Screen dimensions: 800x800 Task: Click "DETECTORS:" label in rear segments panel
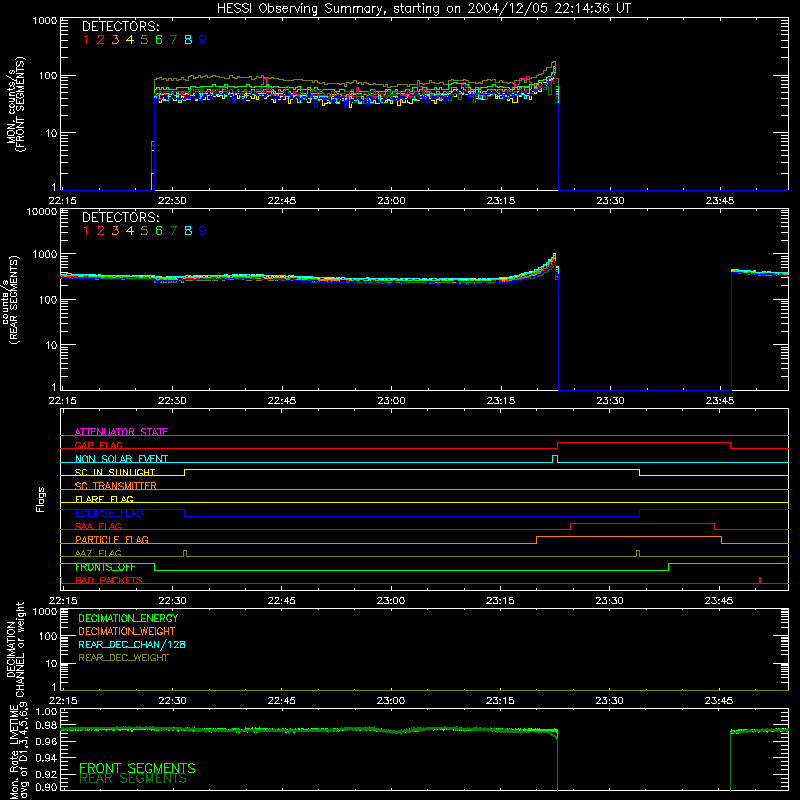click(120, 217)
